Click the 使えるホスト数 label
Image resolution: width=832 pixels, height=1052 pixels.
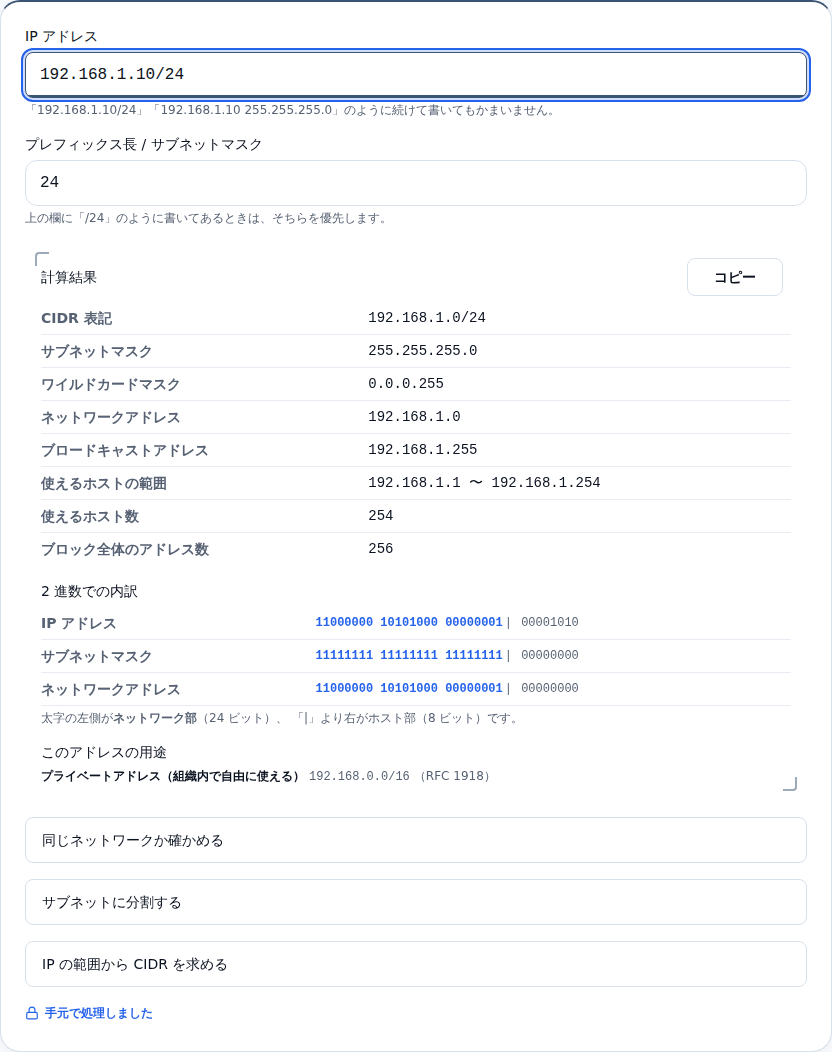[x=90, y=517]
